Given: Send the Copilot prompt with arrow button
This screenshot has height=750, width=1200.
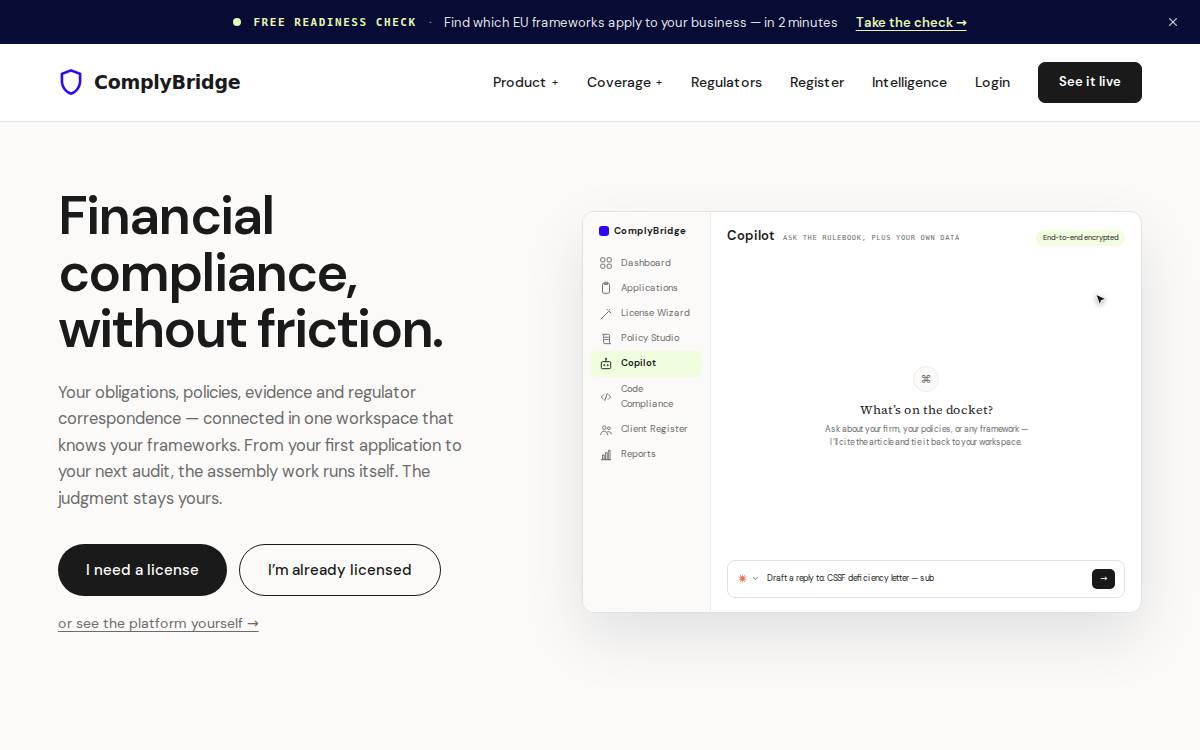Looking at the screenshot, I should click(1103, 578).
